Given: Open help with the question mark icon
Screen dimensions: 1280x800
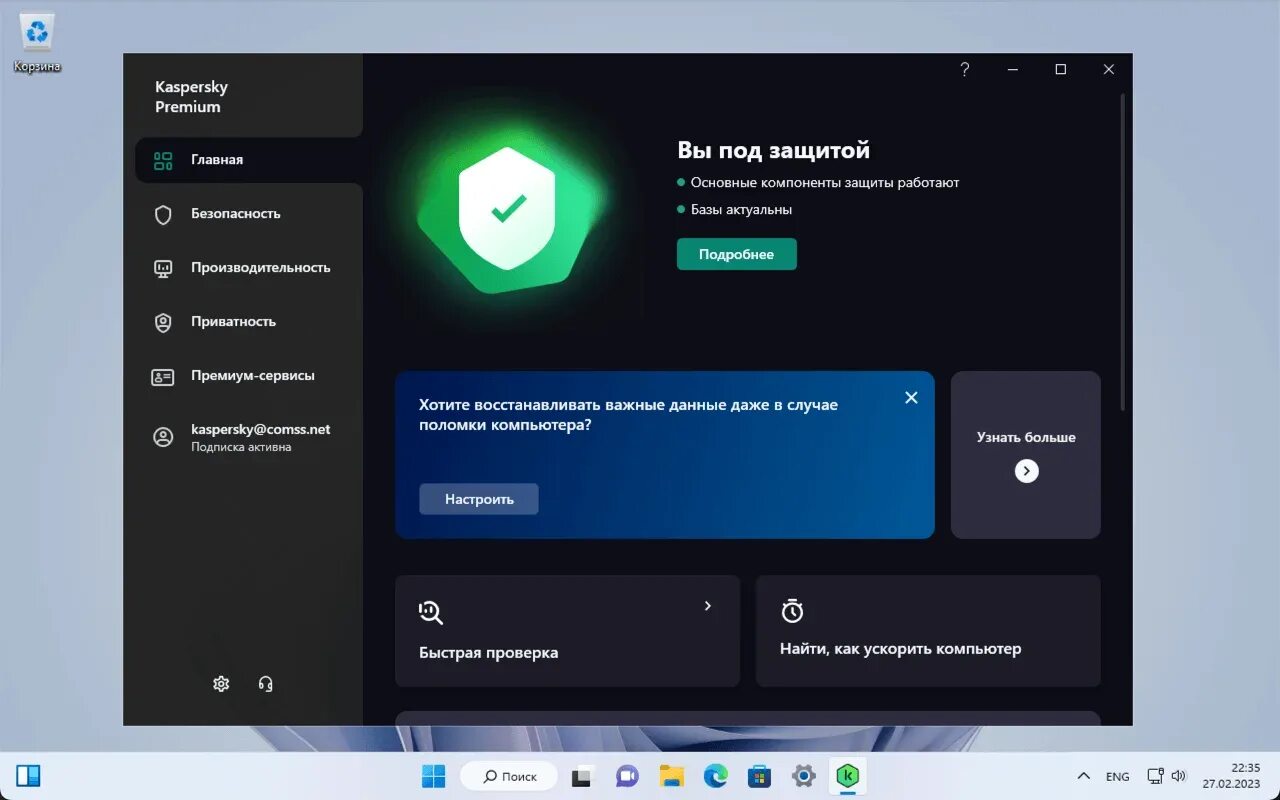Looking at the screenshot, I should 965,69.
